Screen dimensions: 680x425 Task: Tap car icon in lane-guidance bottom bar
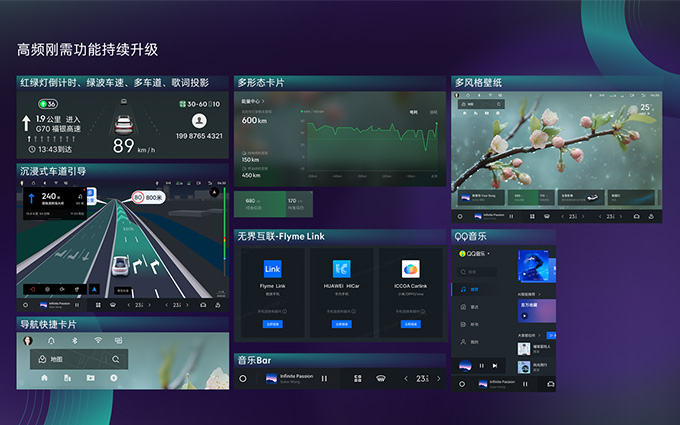tap(203, 305)
